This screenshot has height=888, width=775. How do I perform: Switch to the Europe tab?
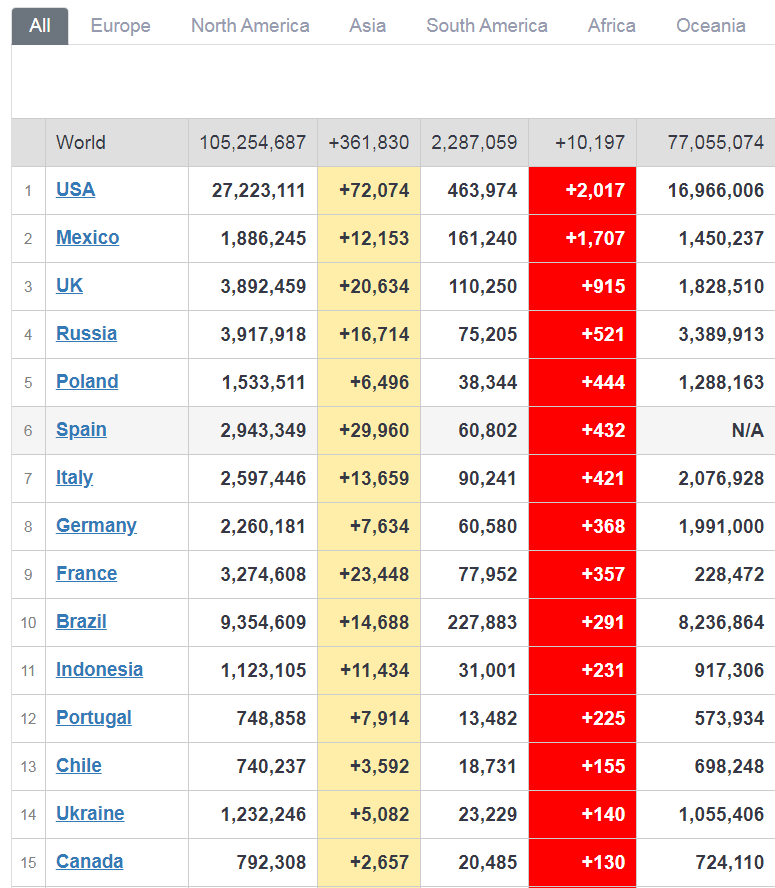click(120, 26)
